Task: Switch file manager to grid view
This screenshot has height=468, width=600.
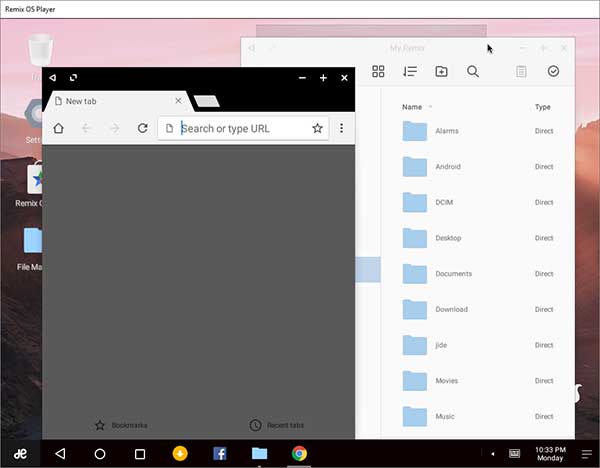Action: [x=378, y=71]
